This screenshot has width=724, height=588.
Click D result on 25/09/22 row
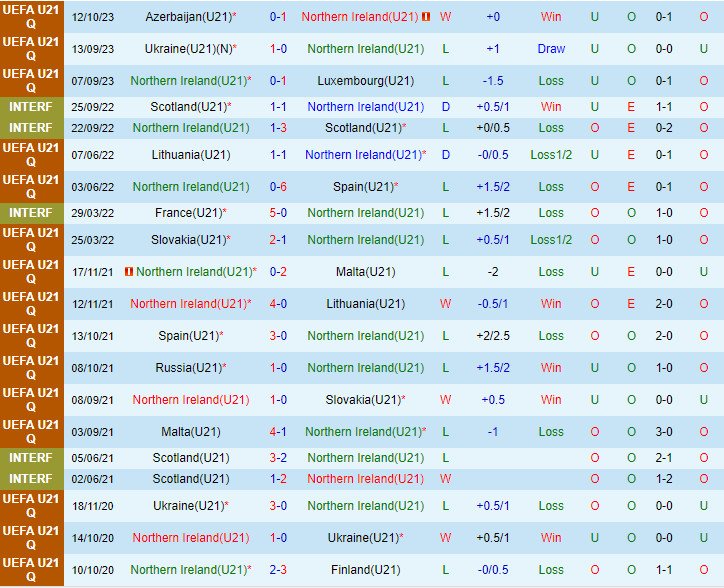tap(446, 107)
